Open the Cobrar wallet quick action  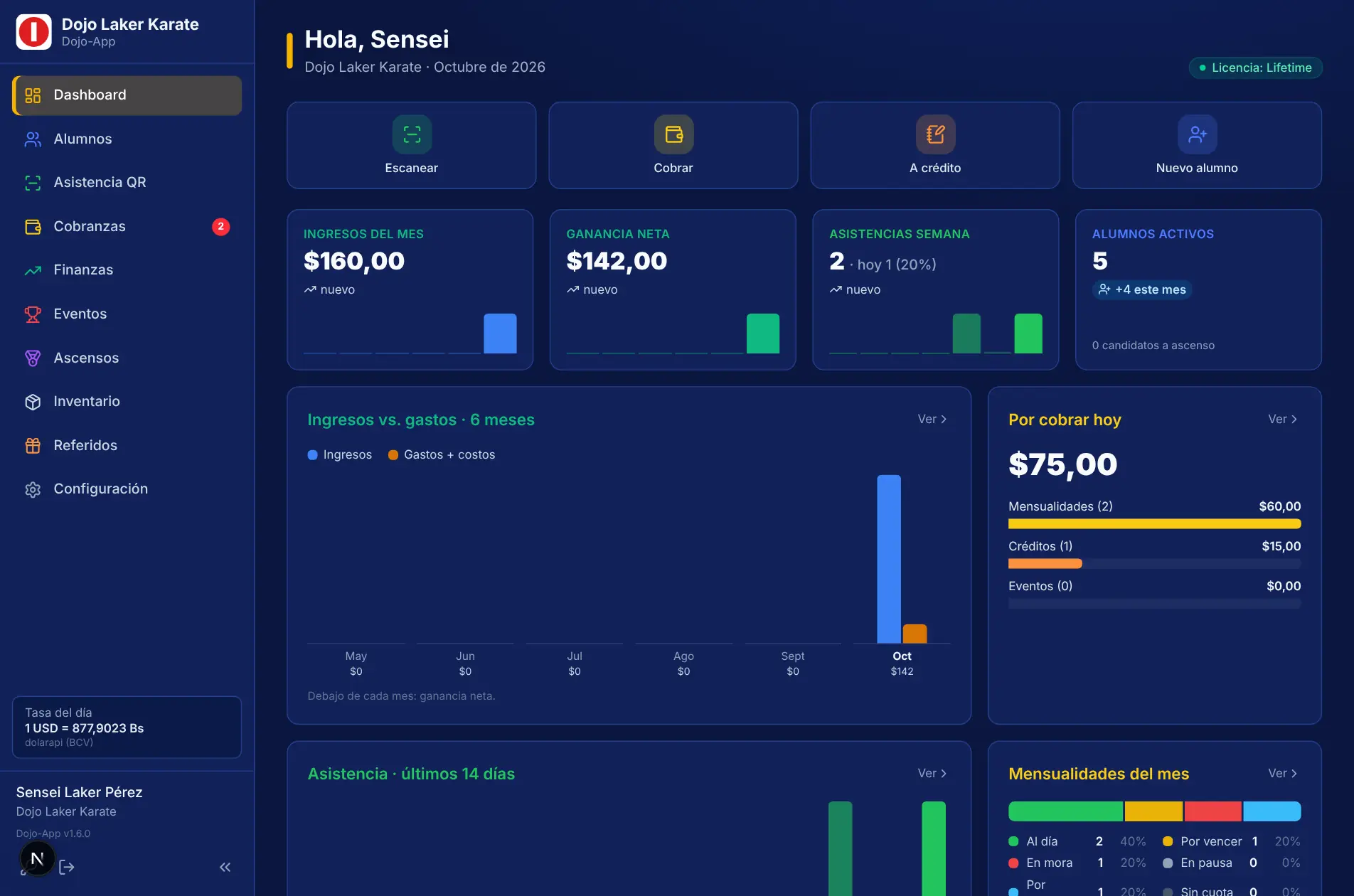[673, 145]
